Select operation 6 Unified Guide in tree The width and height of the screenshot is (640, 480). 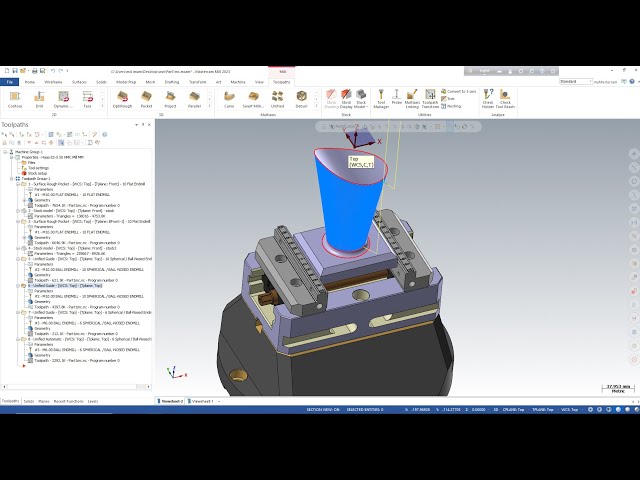tap(65, 286)
